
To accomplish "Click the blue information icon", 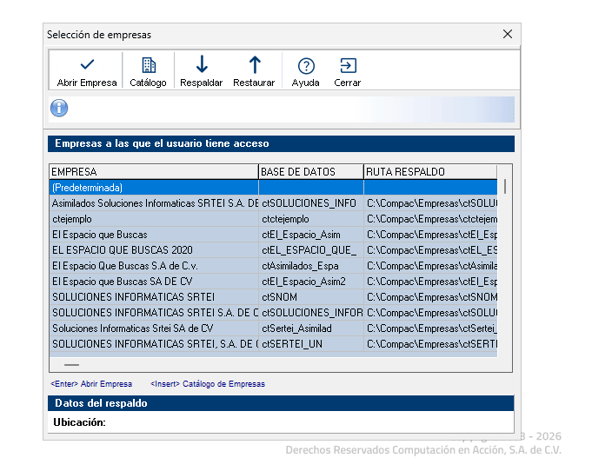I will pos(59,108).
